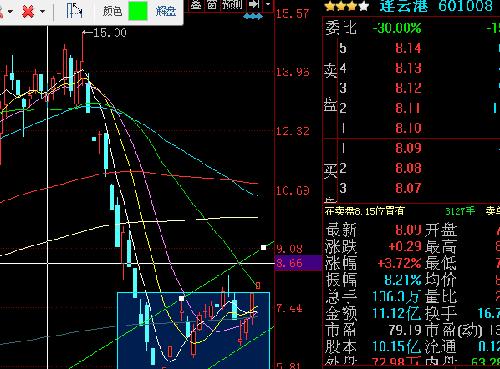Click the 委比 value -30.00%
This screenshot has width=500, height=369.
(397, 28)
